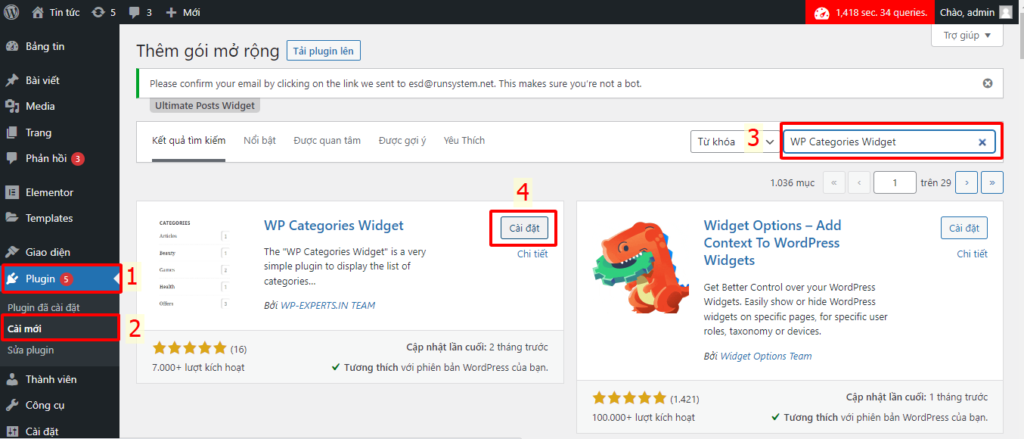Switch to the Được gợi ý tab
This screenshot has height=439, width=1024.
click(402, 140)
